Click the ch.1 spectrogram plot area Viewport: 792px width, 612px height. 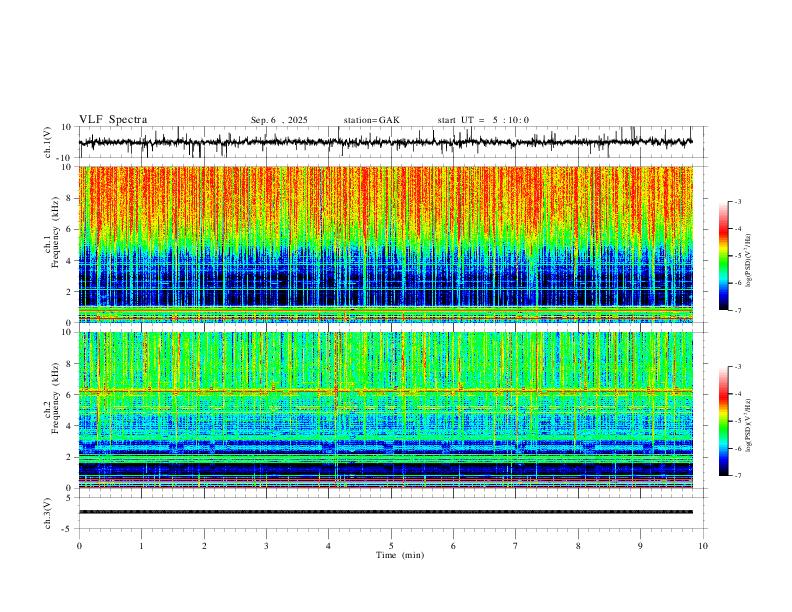pos(386,244)
